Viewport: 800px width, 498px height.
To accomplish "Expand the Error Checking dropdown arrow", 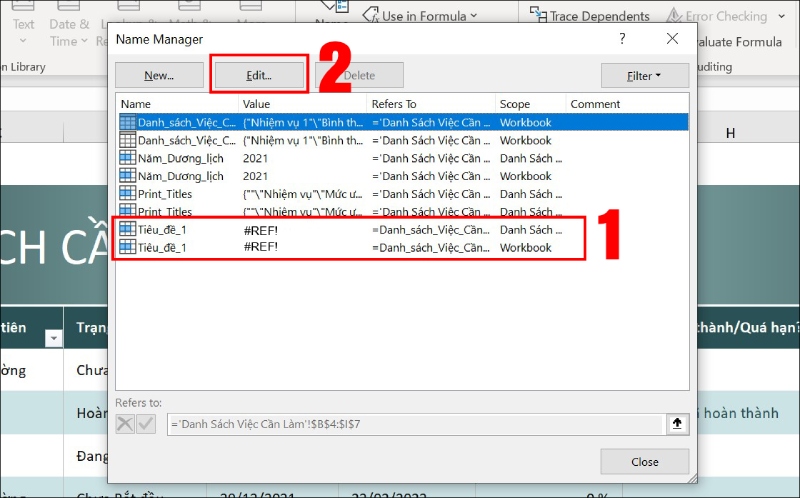I will [x=782, y=16].
